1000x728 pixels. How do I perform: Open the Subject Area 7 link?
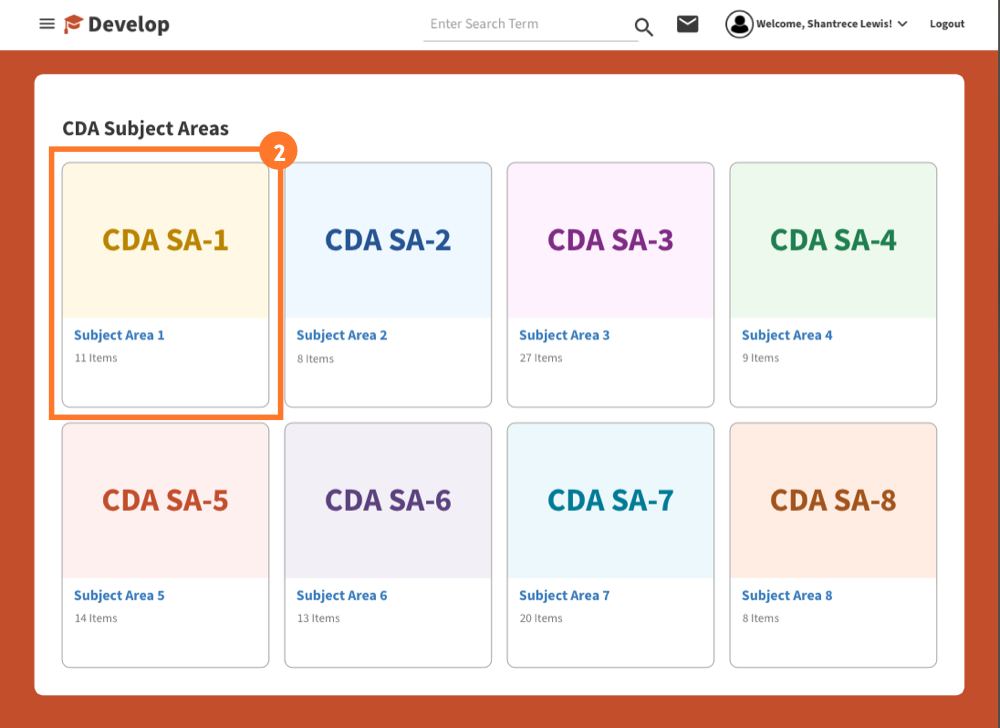pyautogui.click(x=564, y=595)
